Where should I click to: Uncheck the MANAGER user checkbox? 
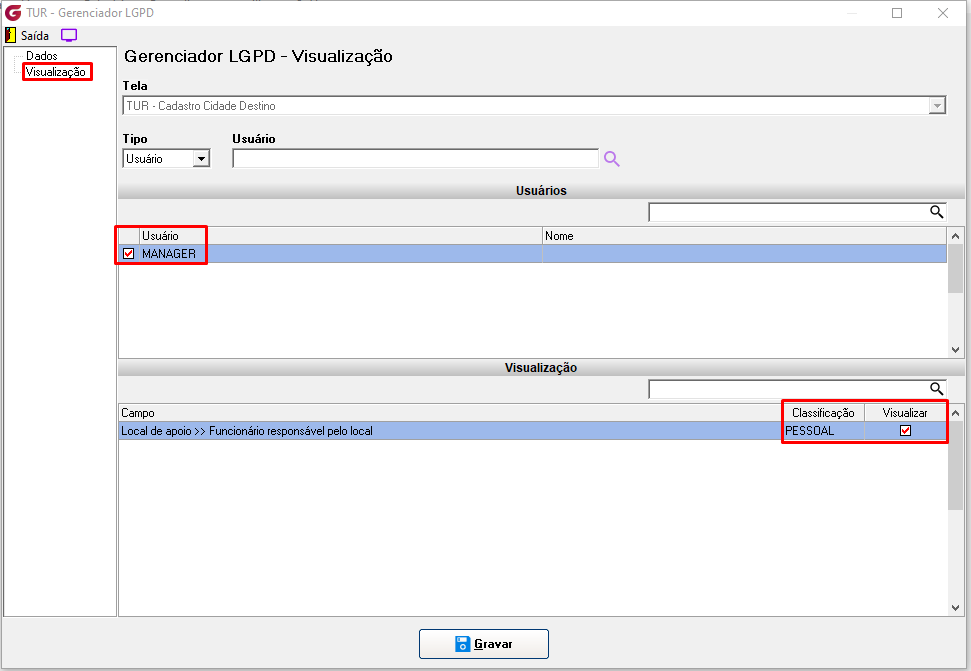point(129,254)
